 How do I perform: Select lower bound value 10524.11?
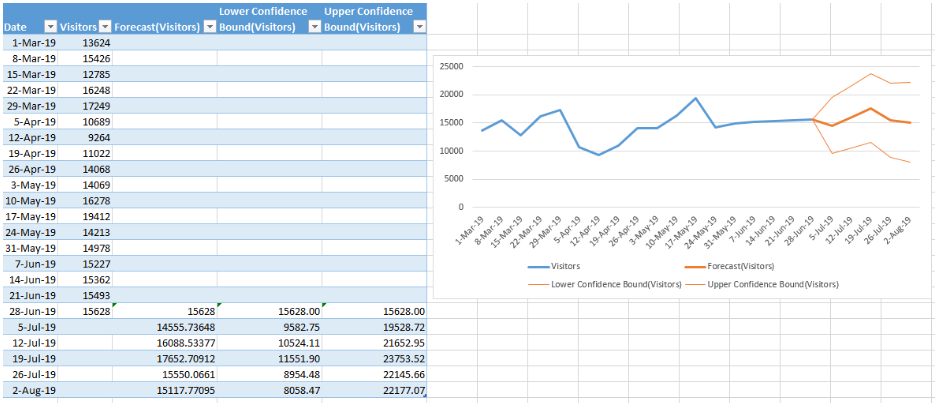click(x=270, y=343)
